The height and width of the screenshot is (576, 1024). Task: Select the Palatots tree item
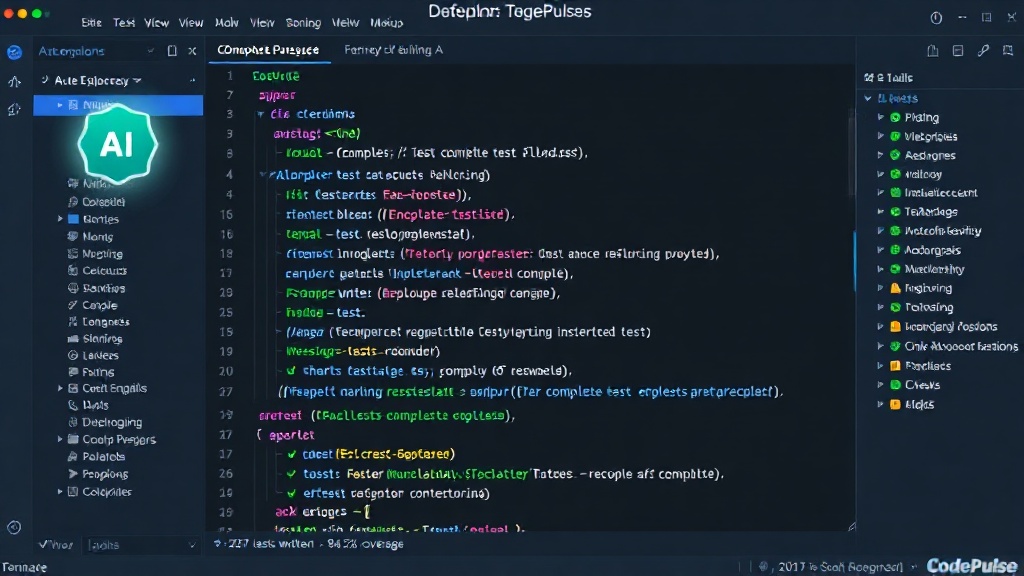[103, 456]
